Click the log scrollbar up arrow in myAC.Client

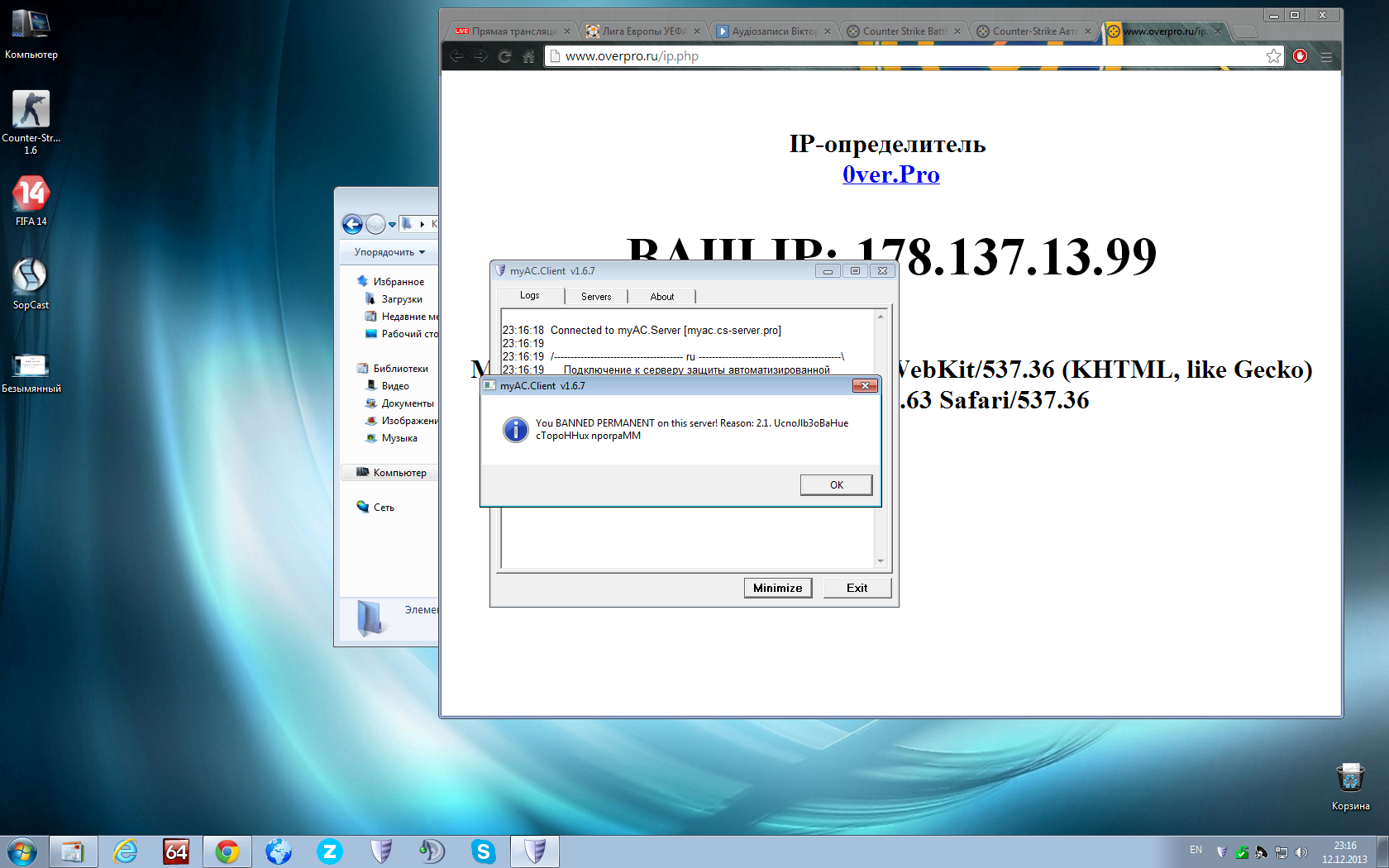click(881, 317)
